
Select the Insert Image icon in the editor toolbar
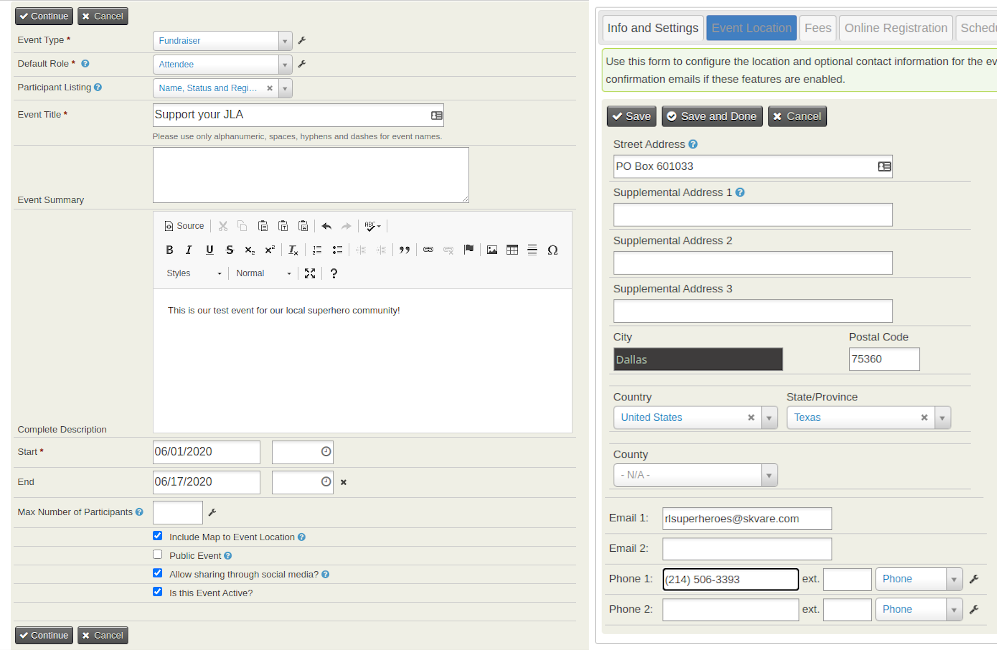[x=492, y=249]
